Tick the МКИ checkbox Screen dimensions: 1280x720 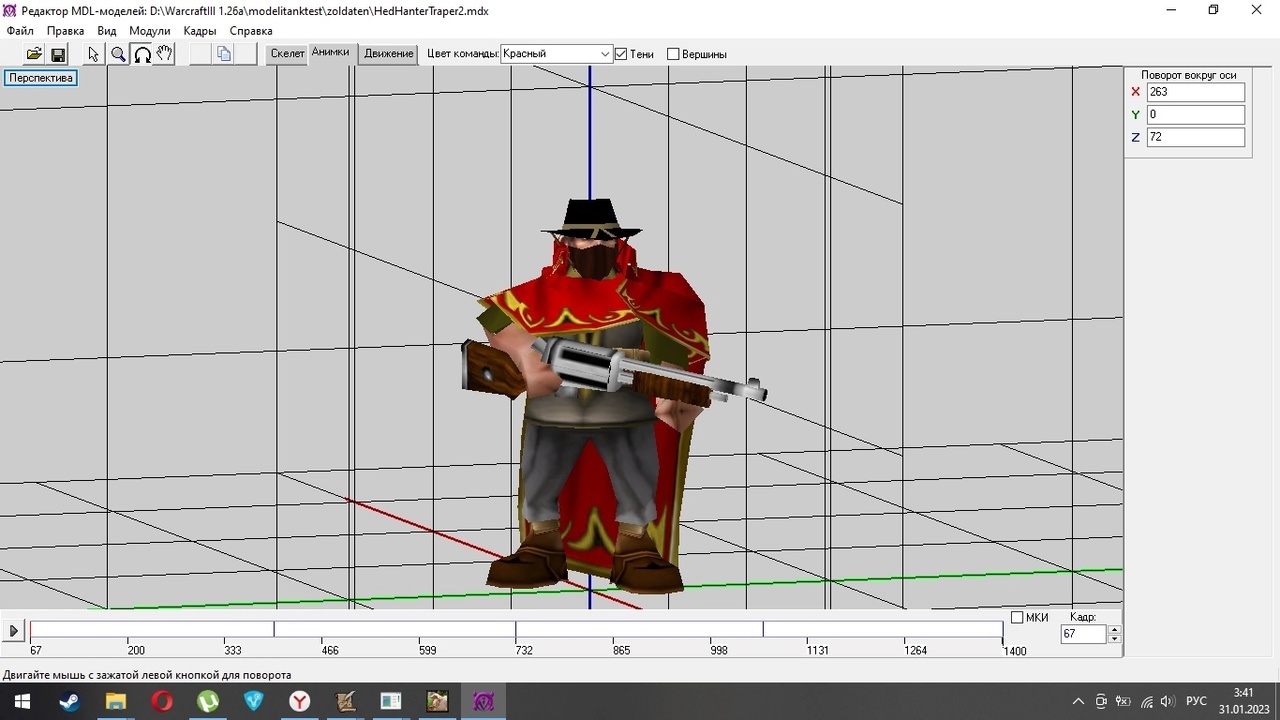(1017, 617)
